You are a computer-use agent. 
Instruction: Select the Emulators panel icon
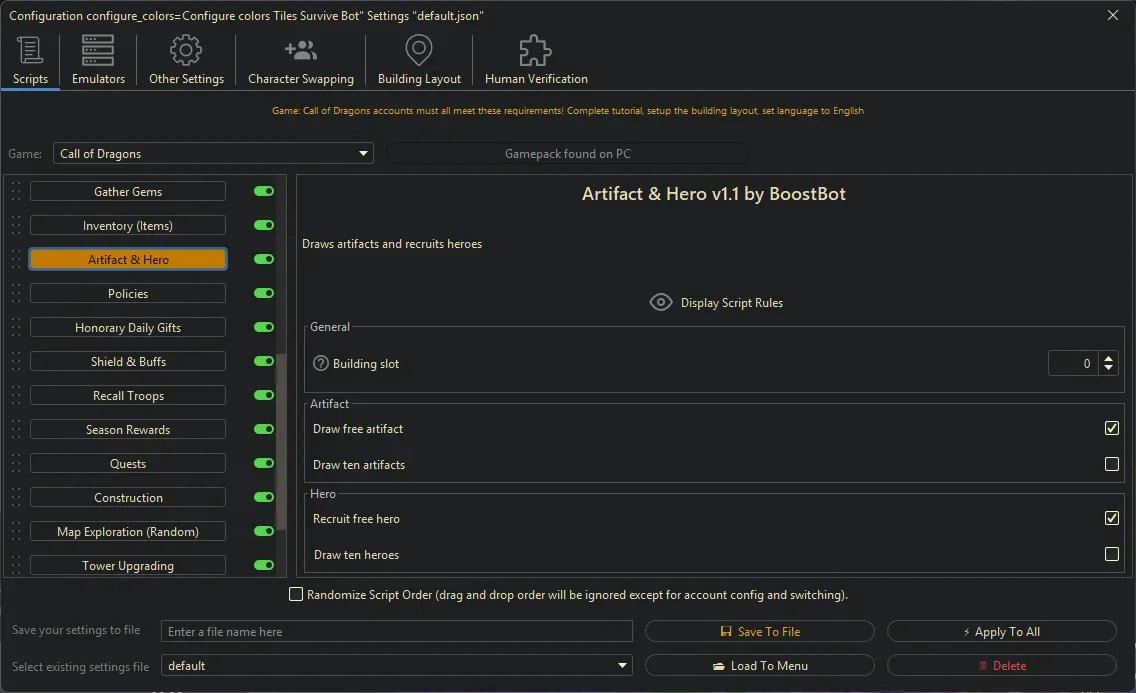(x=97, y=50)
